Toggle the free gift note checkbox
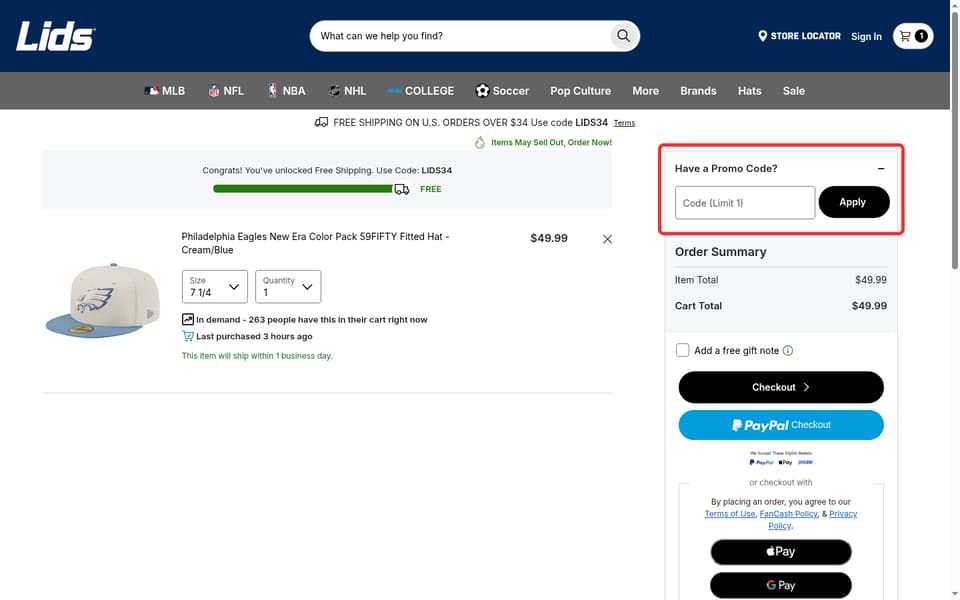Screen dimensions: 960x600 tap(683, 350)
